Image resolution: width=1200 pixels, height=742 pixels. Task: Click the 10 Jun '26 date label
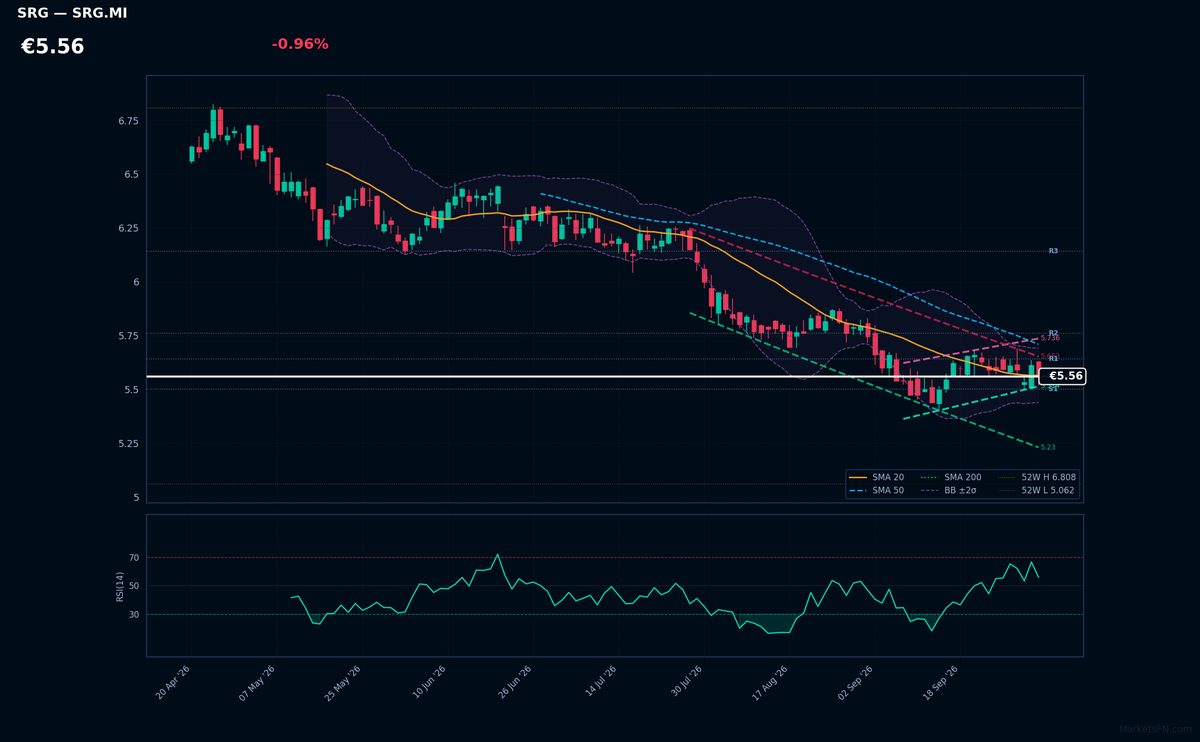[x=428, y=682]
